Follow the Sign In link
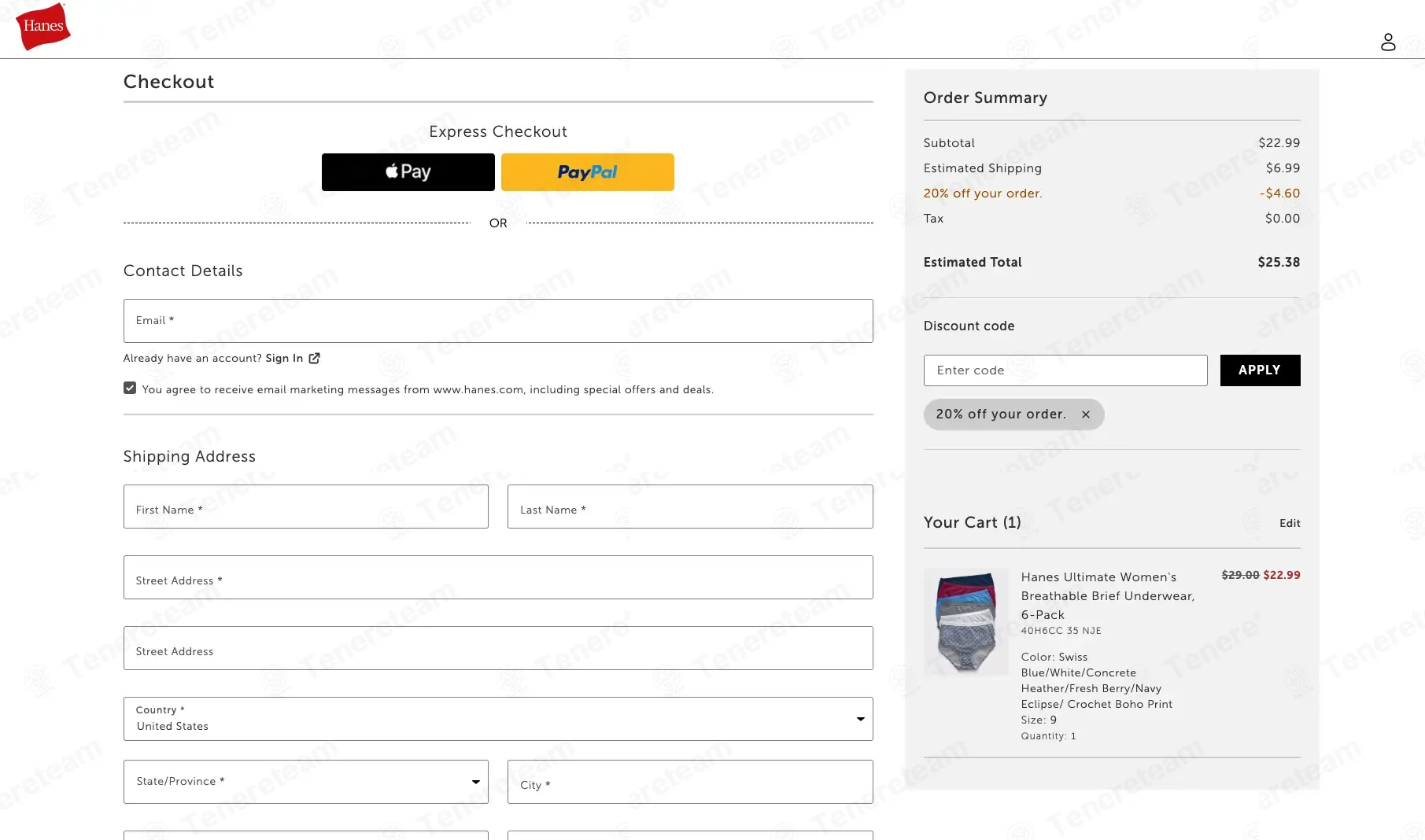 [x=284, y=358]
